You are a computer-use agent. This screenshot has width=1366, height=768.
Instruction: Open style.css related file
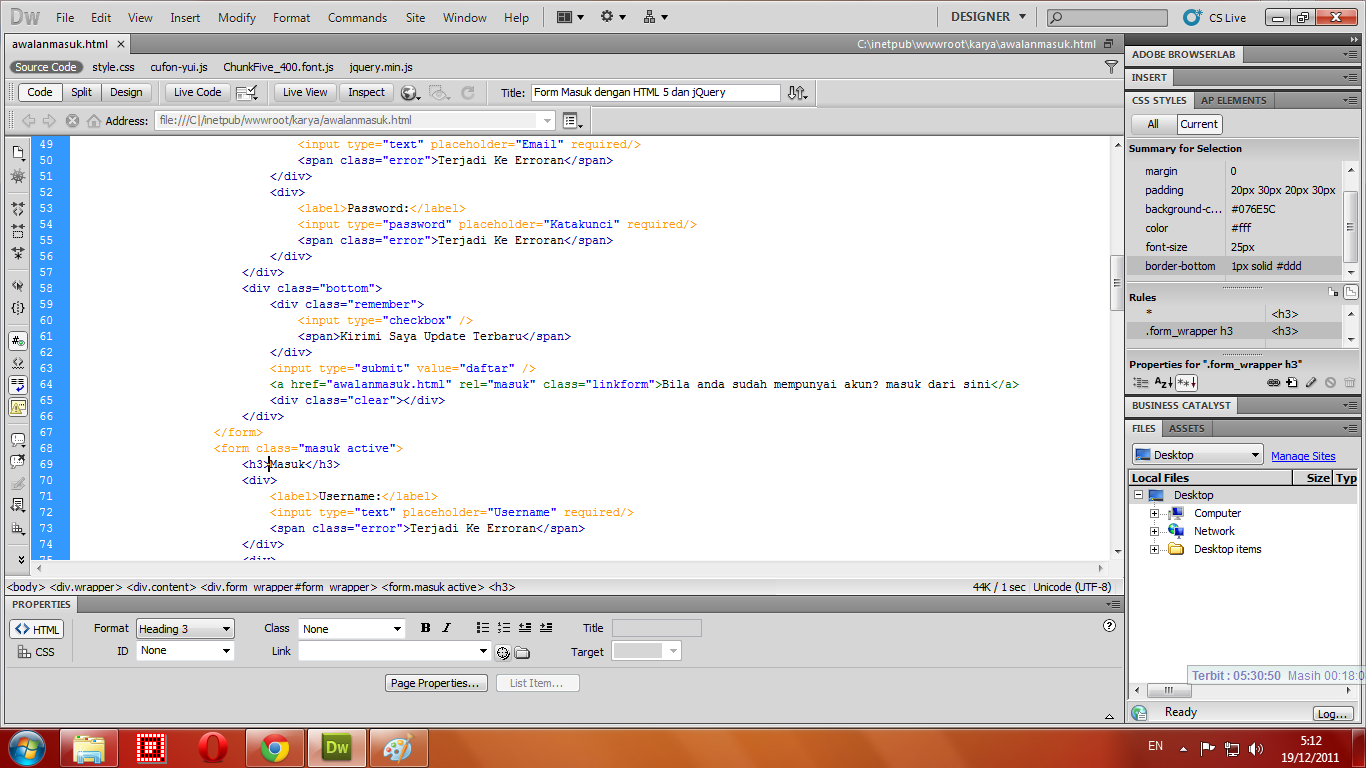pos(113,67)
